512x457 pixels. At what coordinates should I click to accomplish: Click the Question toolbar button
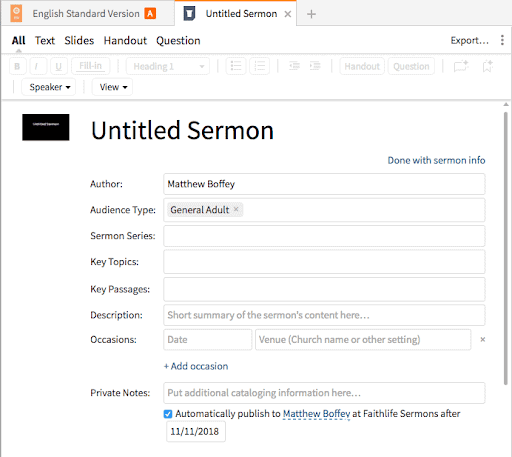(x=411, y=66)
